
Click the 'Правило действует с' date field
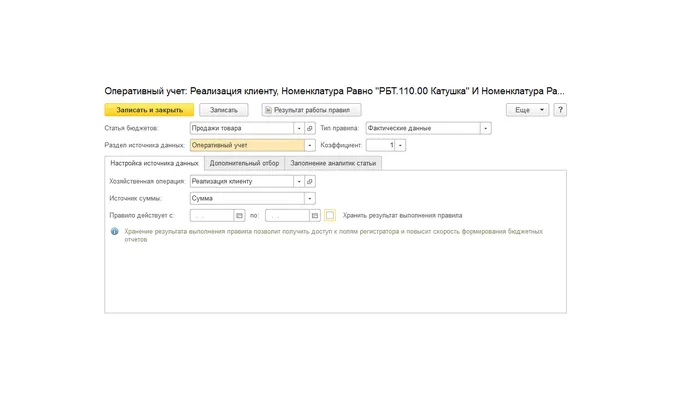click(212, 216)
